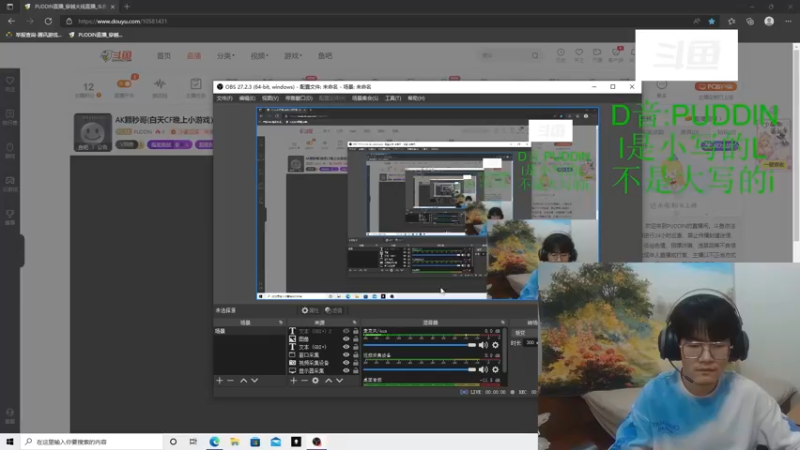The height and width of the screenshot is (450, 800).
Task: Open the browser profile avatar
Action: click(769, 21)
